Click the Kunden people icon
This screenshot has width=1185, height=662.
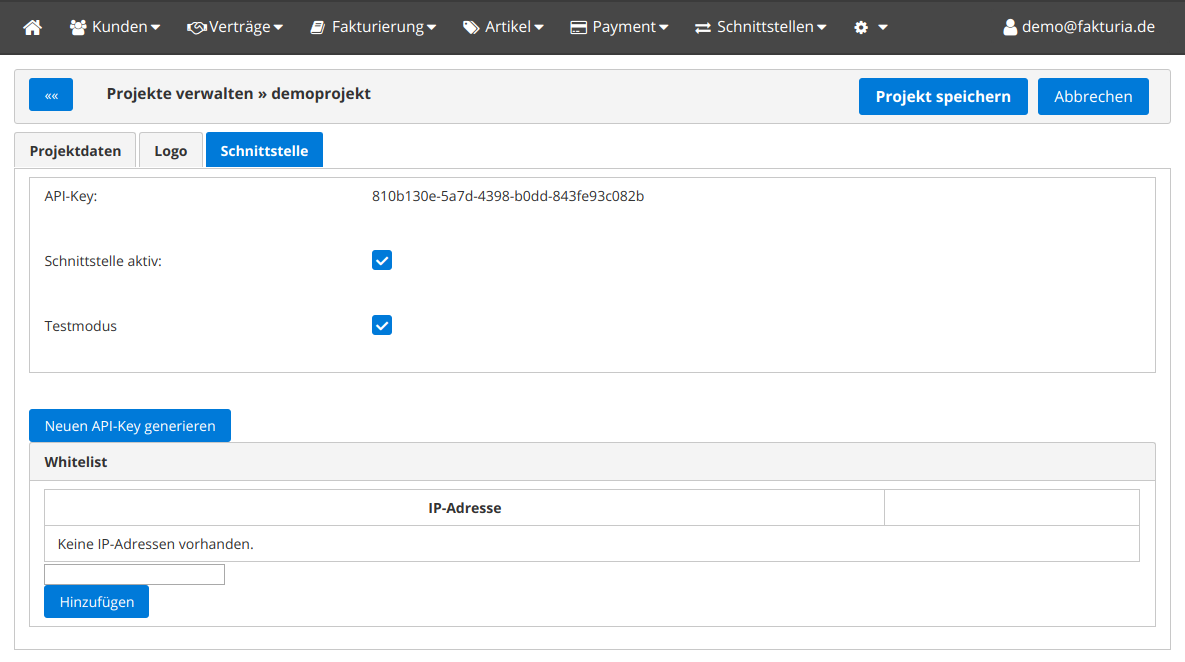pos(78,27)
